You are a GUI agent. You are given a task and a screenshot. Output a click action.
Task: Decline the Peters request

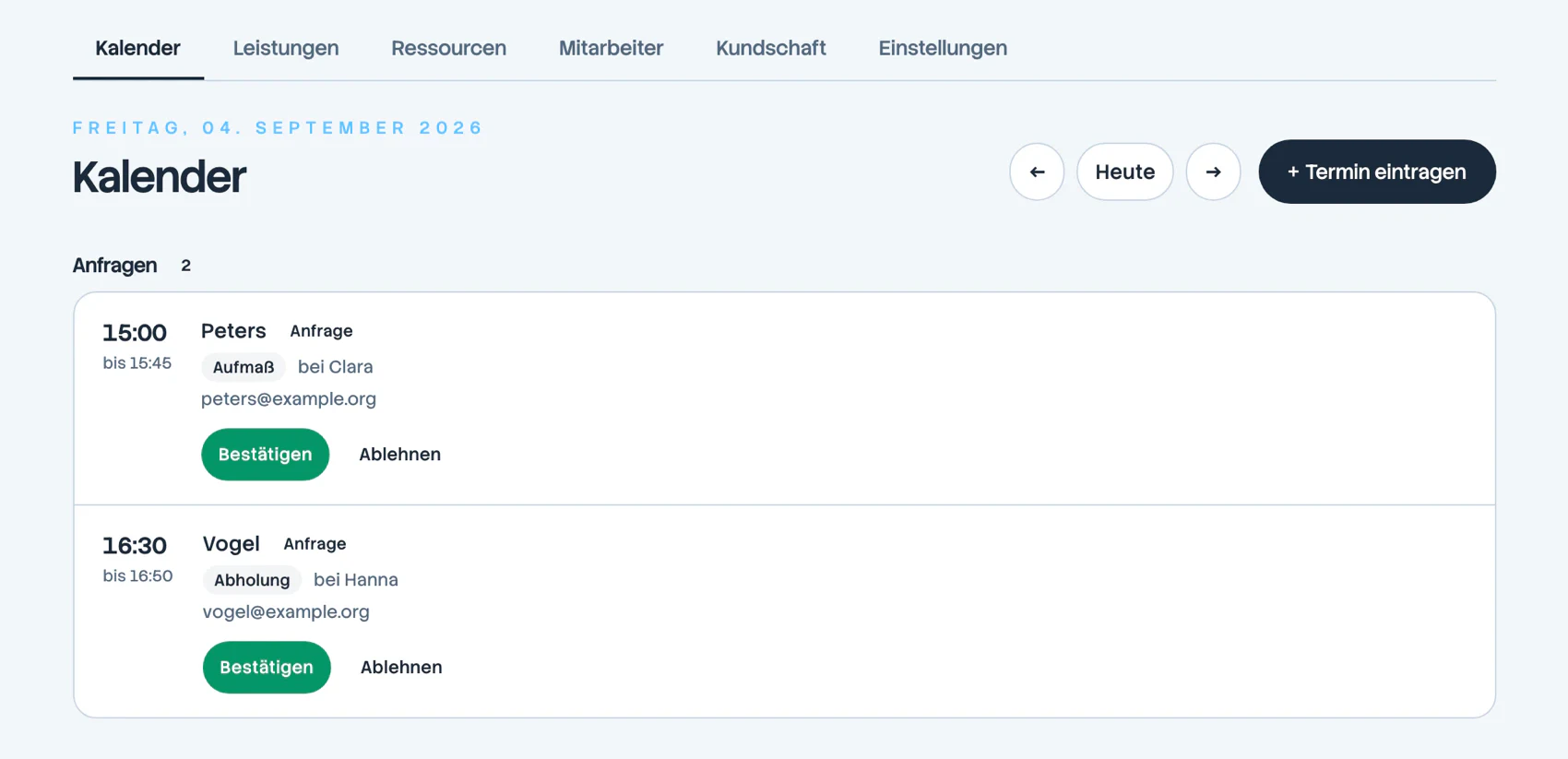399,454
